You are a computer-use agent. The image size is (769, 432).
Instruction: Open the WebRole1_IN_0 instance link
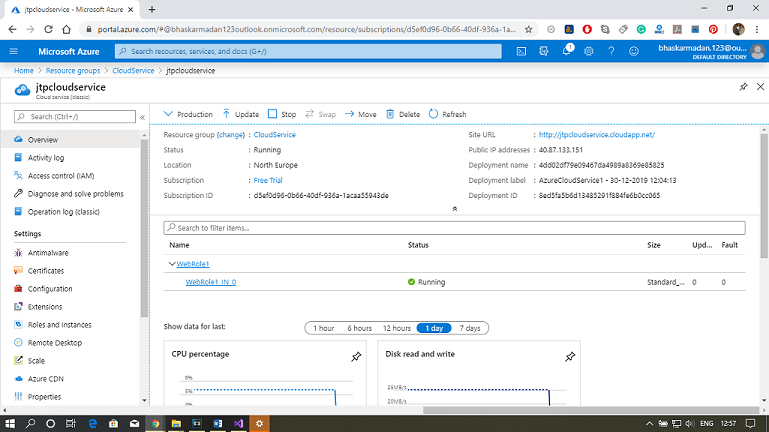click(211, 282)
